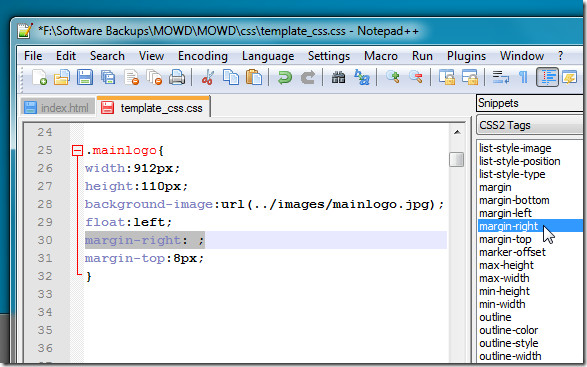Screen dimensions: 587x367
Task: Pick margin-left from snippets list
Action: click(505, 213)
